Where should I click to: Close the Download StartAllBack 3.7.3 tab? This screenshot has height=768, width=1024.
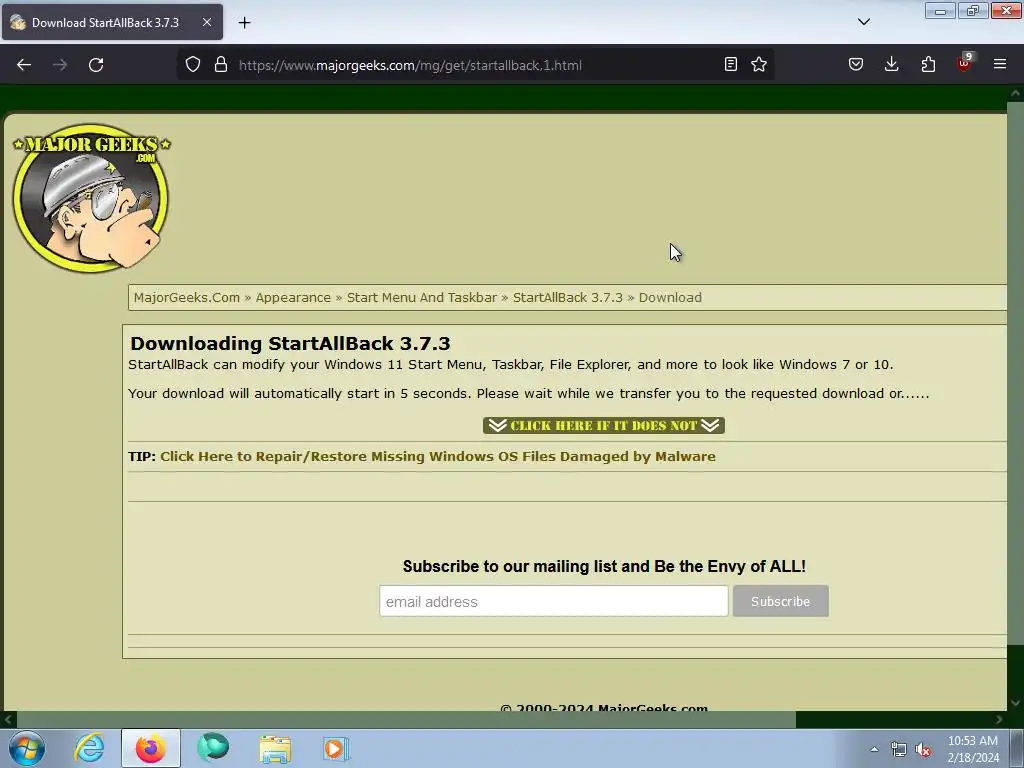coord(206,22)
